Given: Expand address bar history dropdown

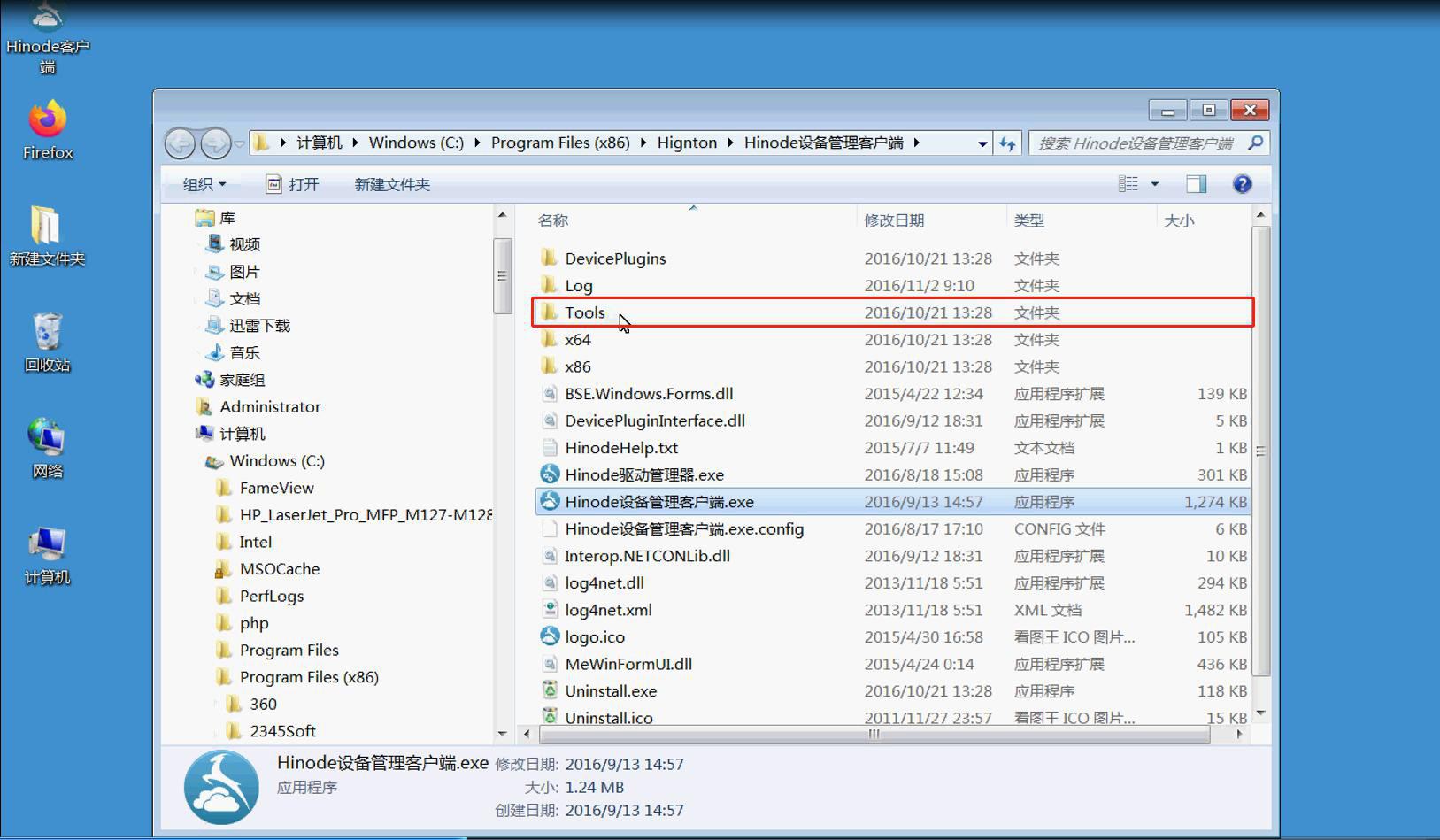Looking at the screenshot, I should click(982, 143).
